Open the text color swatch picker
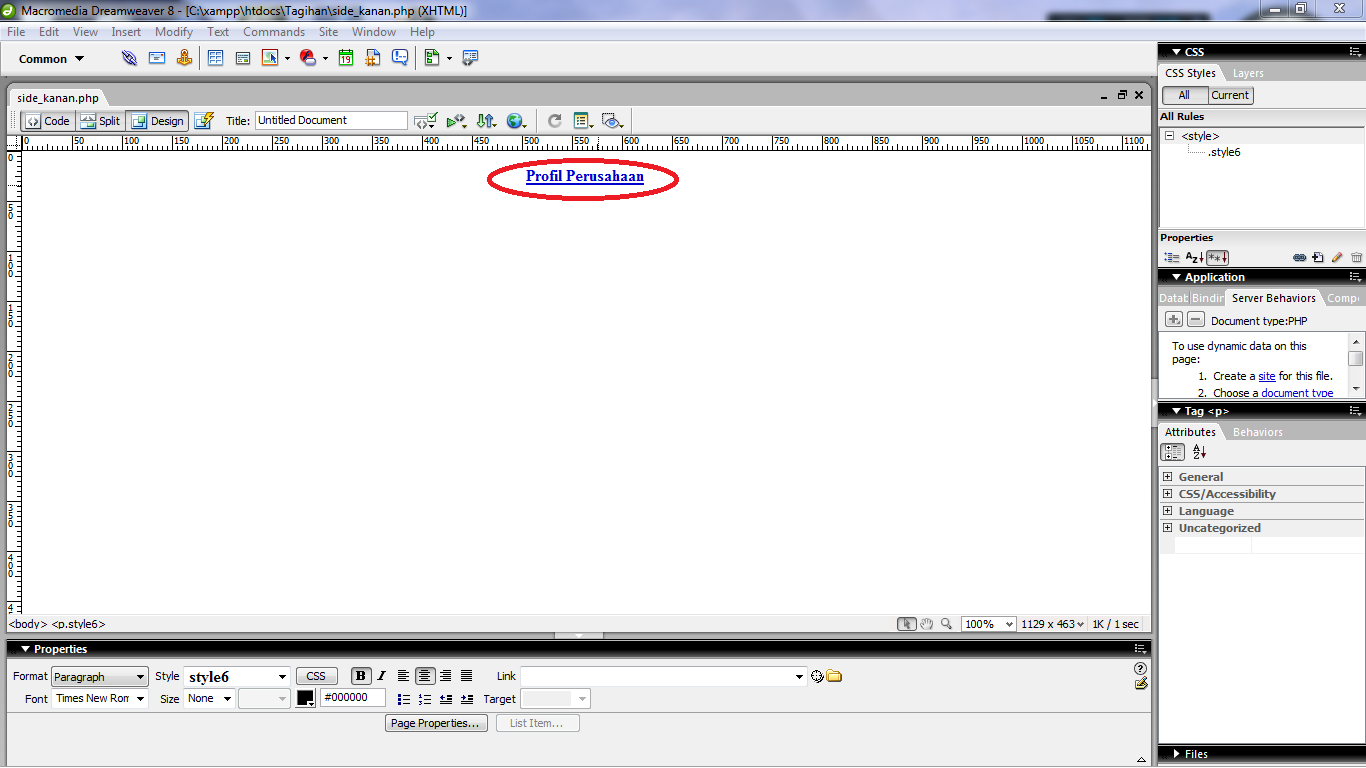This screenshot has width=1366, height=768. [x=306, y=697]
